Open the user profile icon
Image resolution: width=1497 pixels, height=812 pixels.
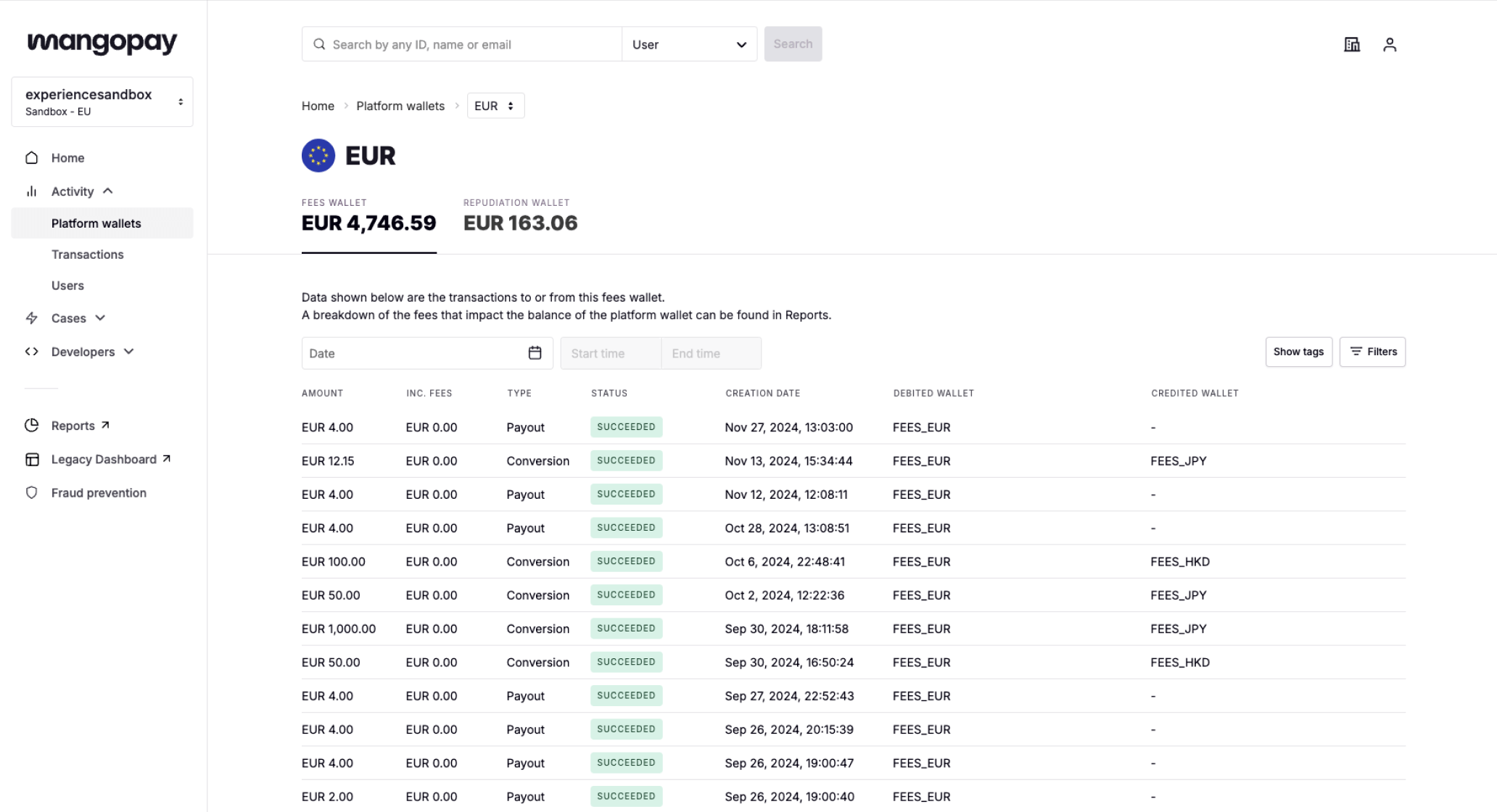pyautogui.click(x=1390, y=44)
